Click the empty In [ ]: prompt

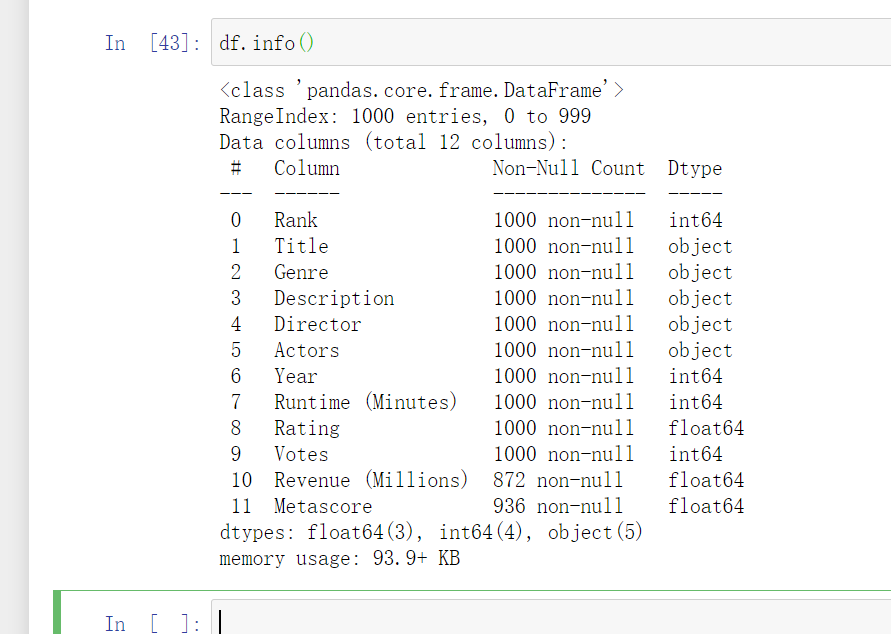point(152,624)
